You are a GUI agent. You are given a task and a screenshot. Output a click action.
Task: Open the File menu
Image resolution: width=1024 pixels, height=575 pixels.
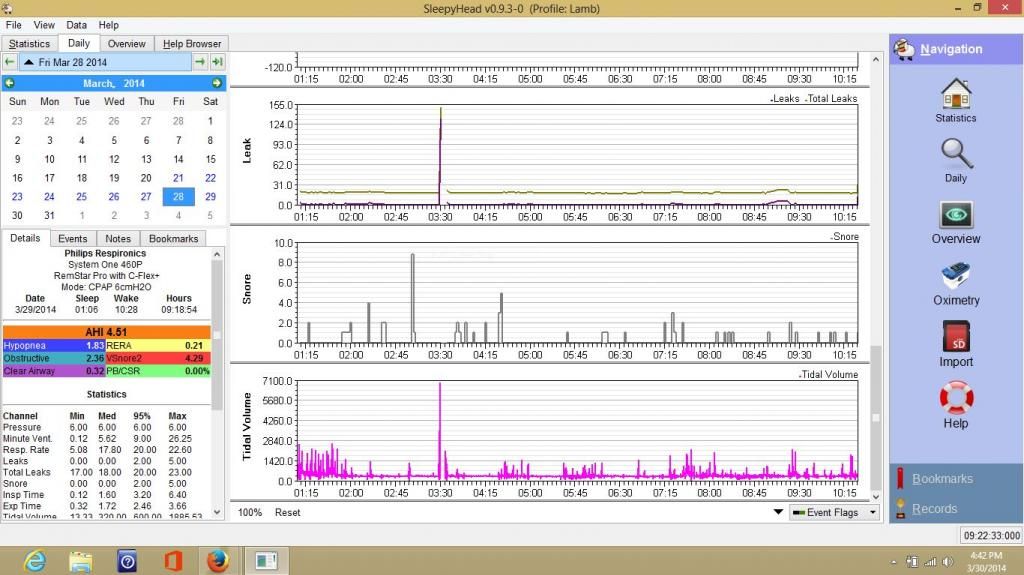tap(14, 25)
